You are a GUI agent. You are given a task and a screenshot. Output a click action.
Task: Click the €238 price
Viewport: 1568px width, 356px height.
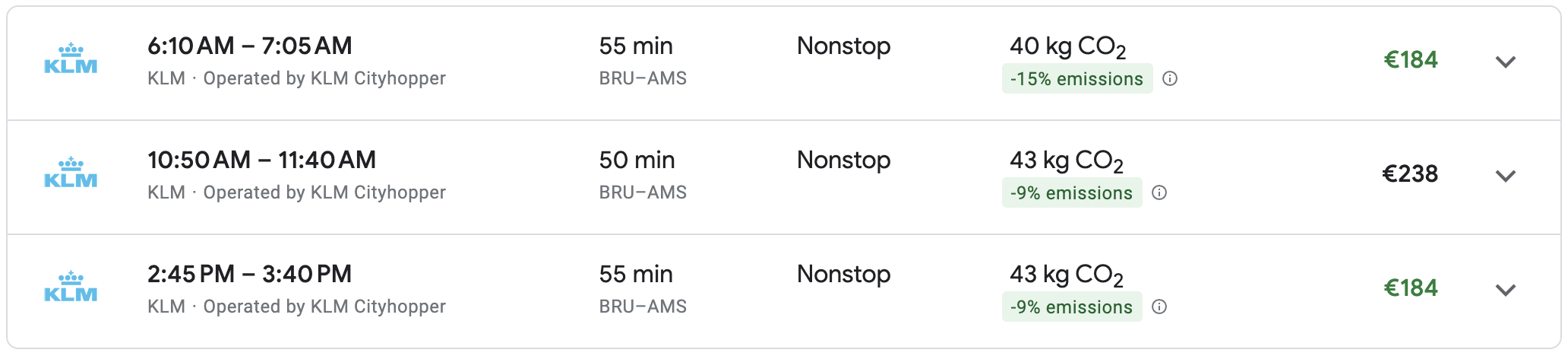1410,174
